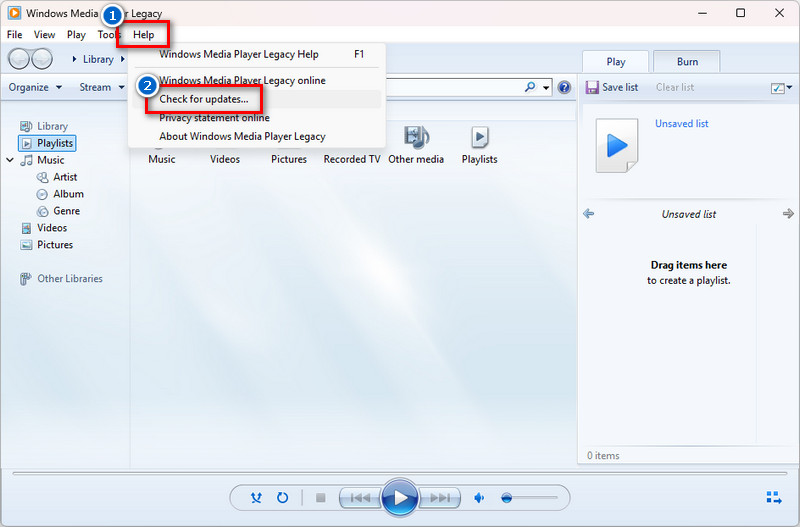Click the next list gray arrow
The height and width of the screenshot is (527, 800).
tap(788, 213)
